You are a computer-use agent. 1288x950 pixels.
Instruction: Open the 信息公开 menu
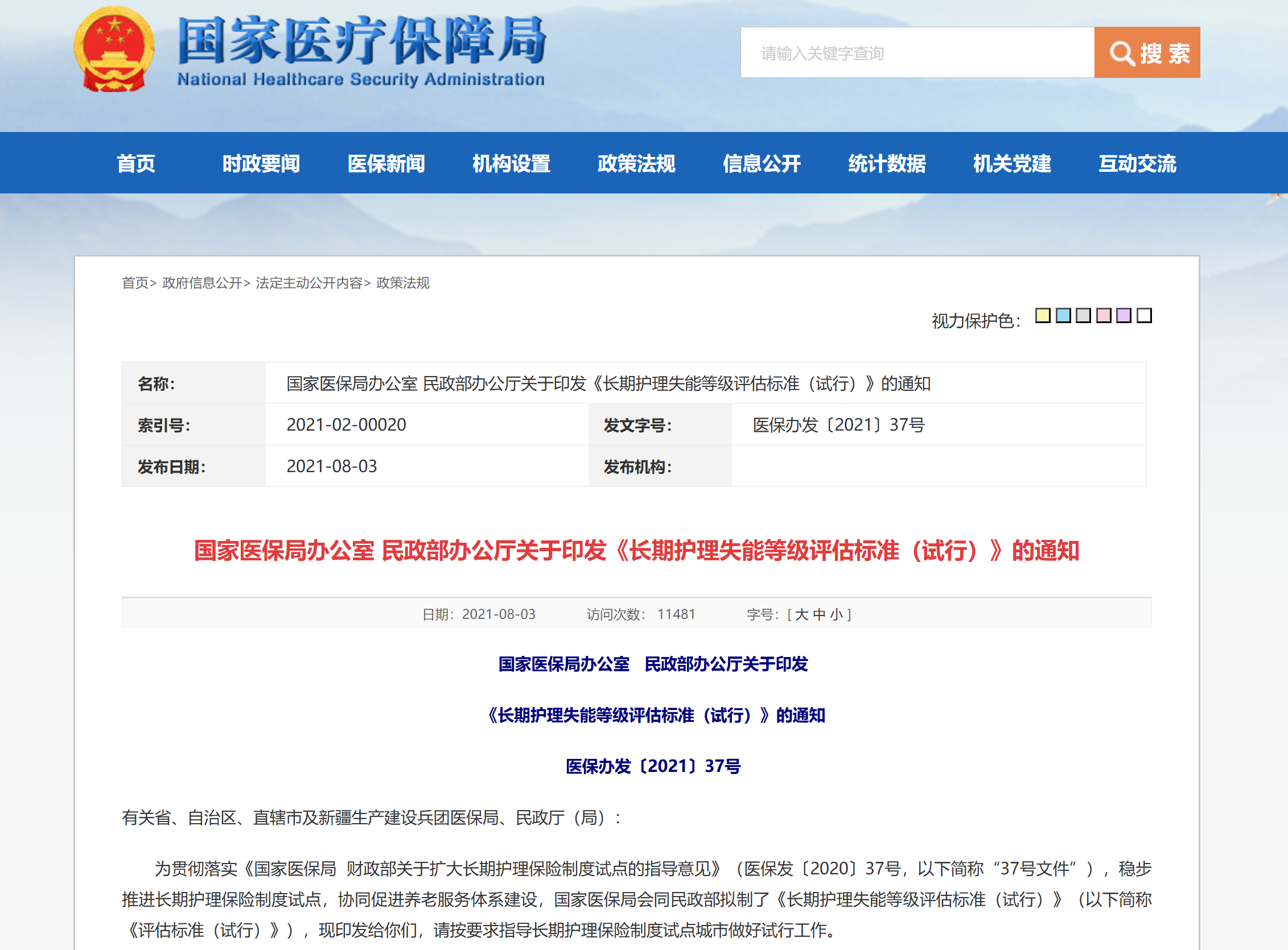[762, 163]
